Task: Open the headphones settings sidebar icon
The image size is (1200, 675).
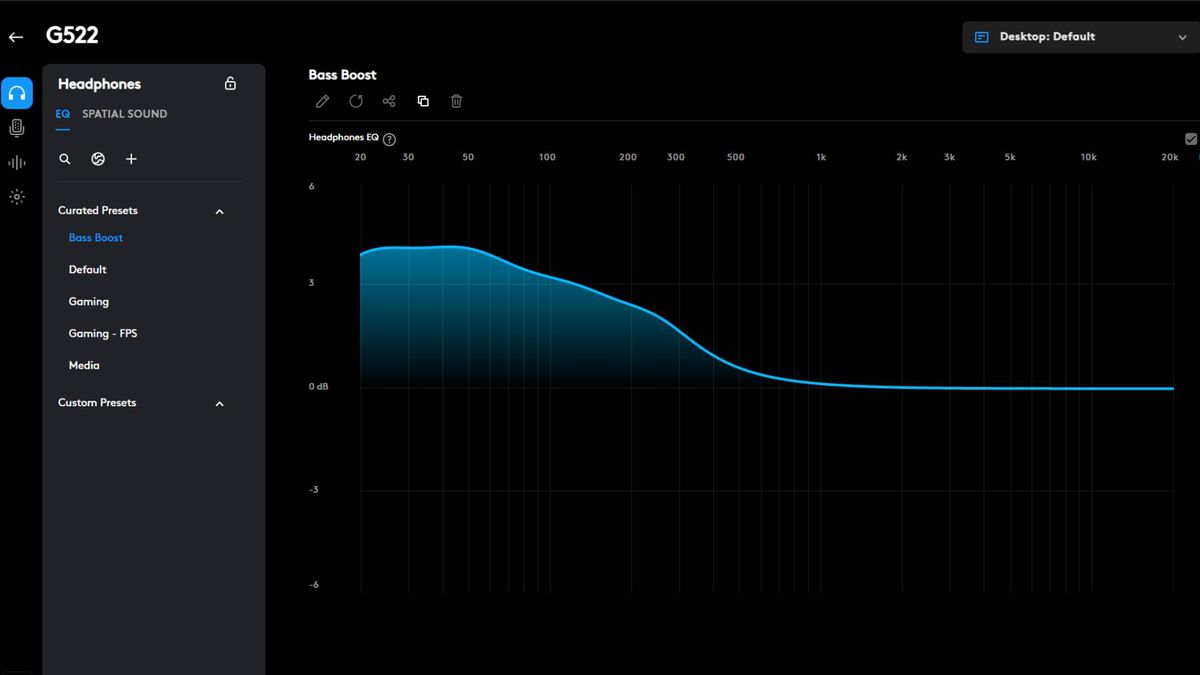Action: click(16, 93)
